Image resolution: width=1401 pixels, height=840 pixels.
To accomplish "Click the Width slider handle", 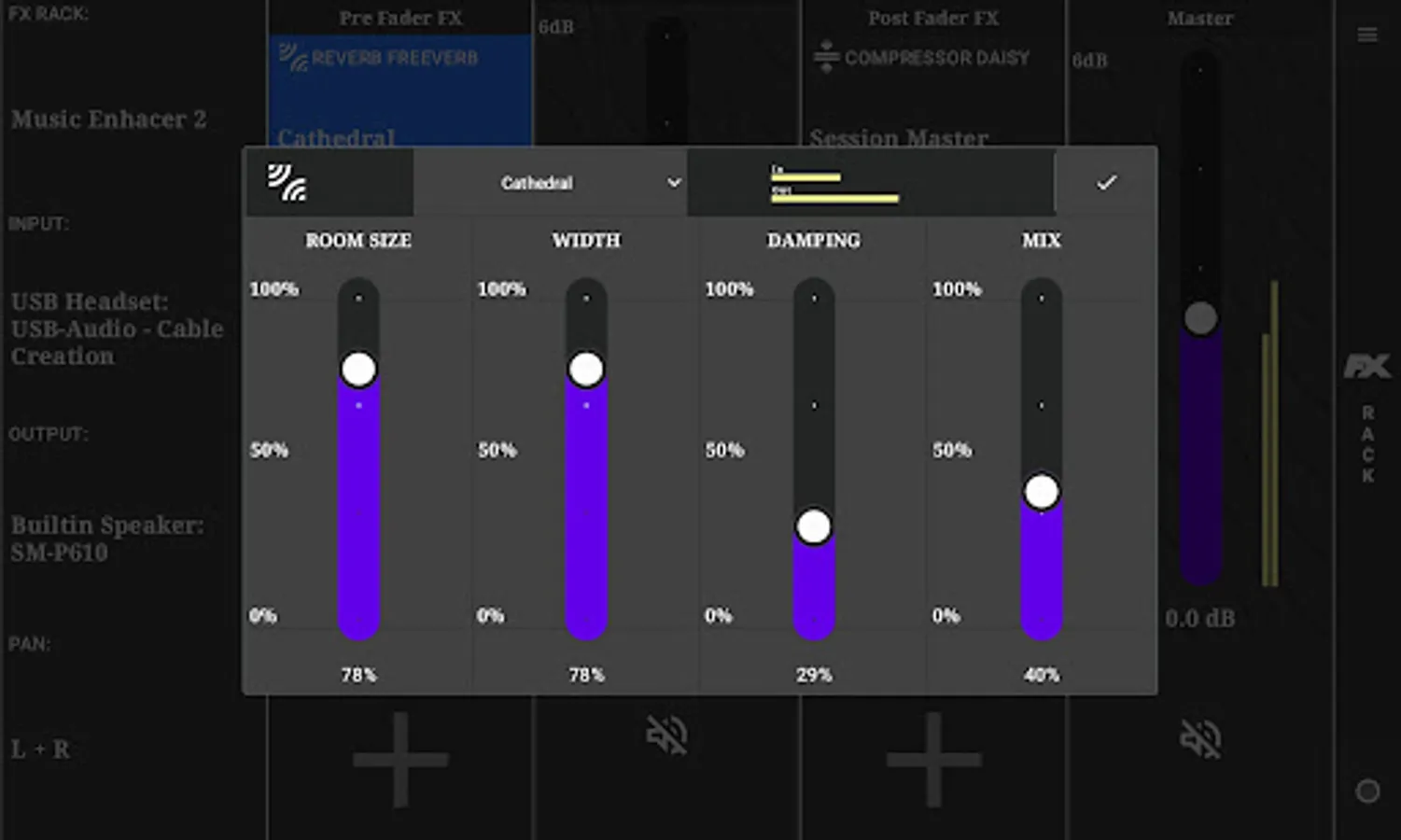I will coord(586,370).
